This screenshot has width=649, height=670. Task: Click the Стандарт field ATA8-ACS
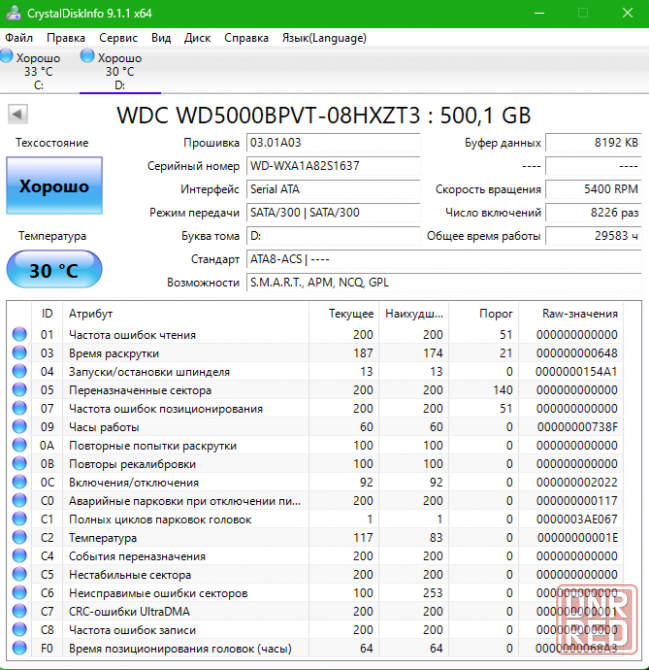pyautogui.click(x=444, y=259)
